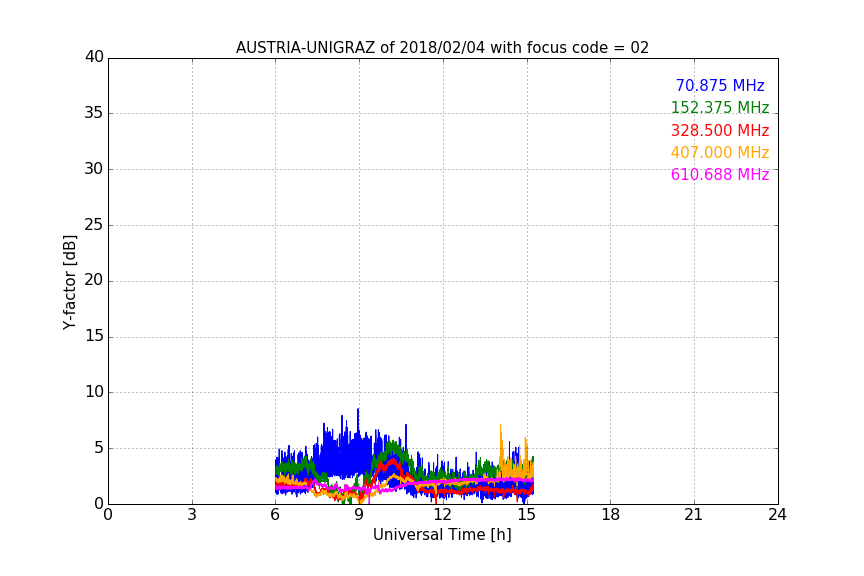Click the x-axis tick label 24
864x576 pixels.
[777, 515]
